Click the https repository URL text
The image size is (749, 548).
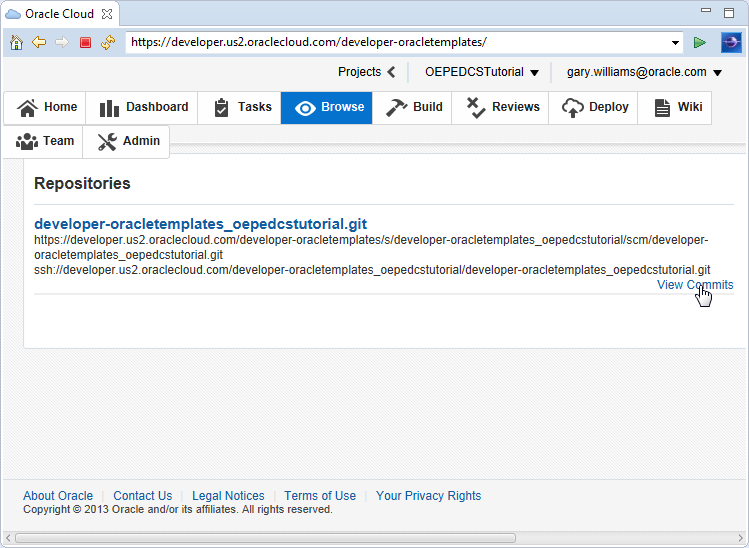pos(371,247)
